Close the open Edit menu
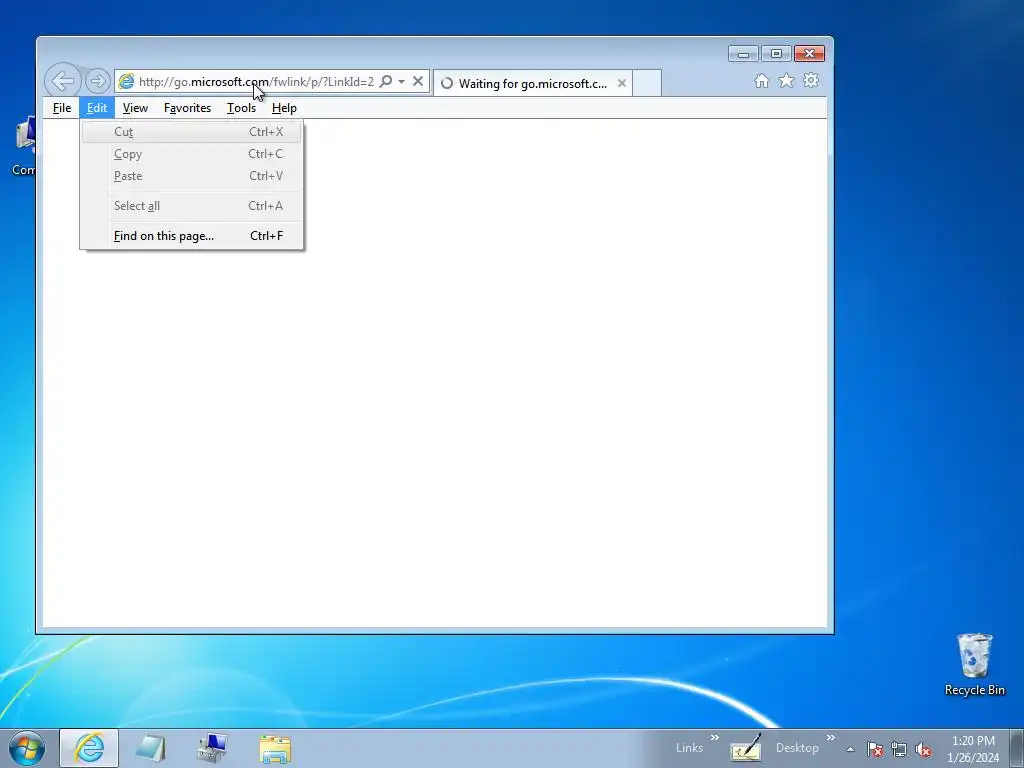Screen dimensions: 1024x768 [97, 108]
